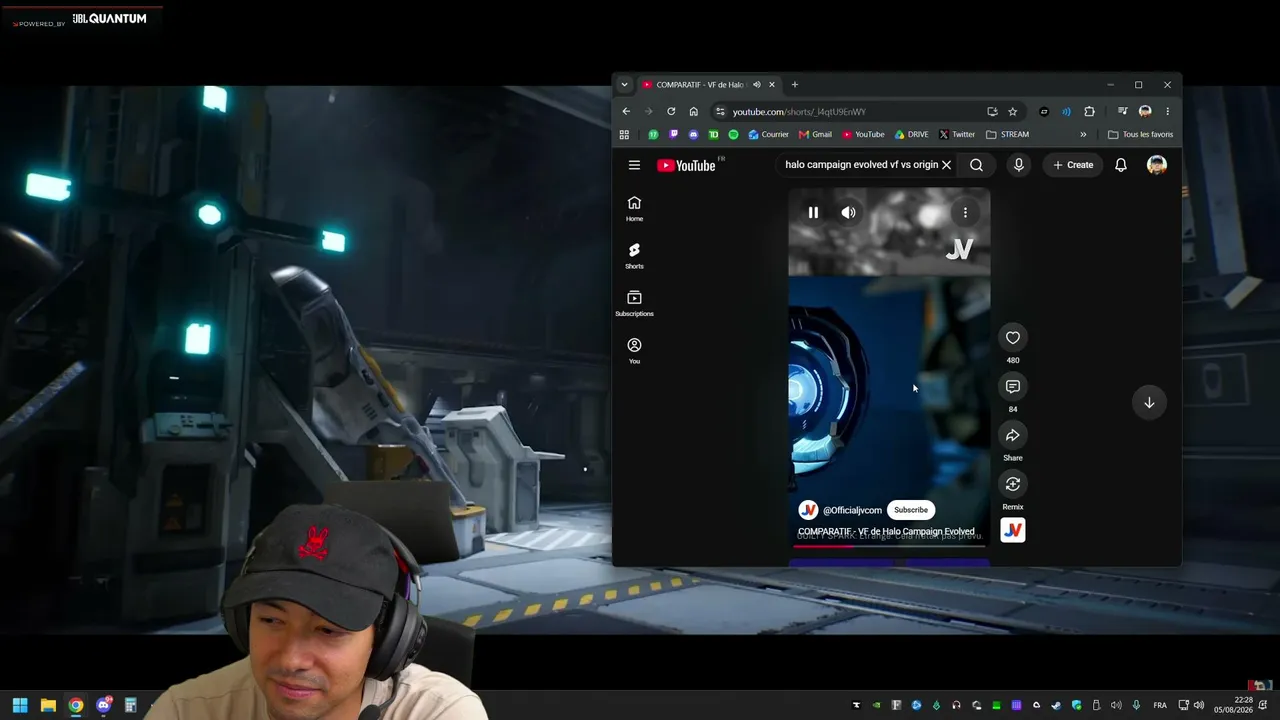Select the COMPARATIF - VF de Halo tab
This screenshot has width=1280, height=720.
click(x=700, y=85)
